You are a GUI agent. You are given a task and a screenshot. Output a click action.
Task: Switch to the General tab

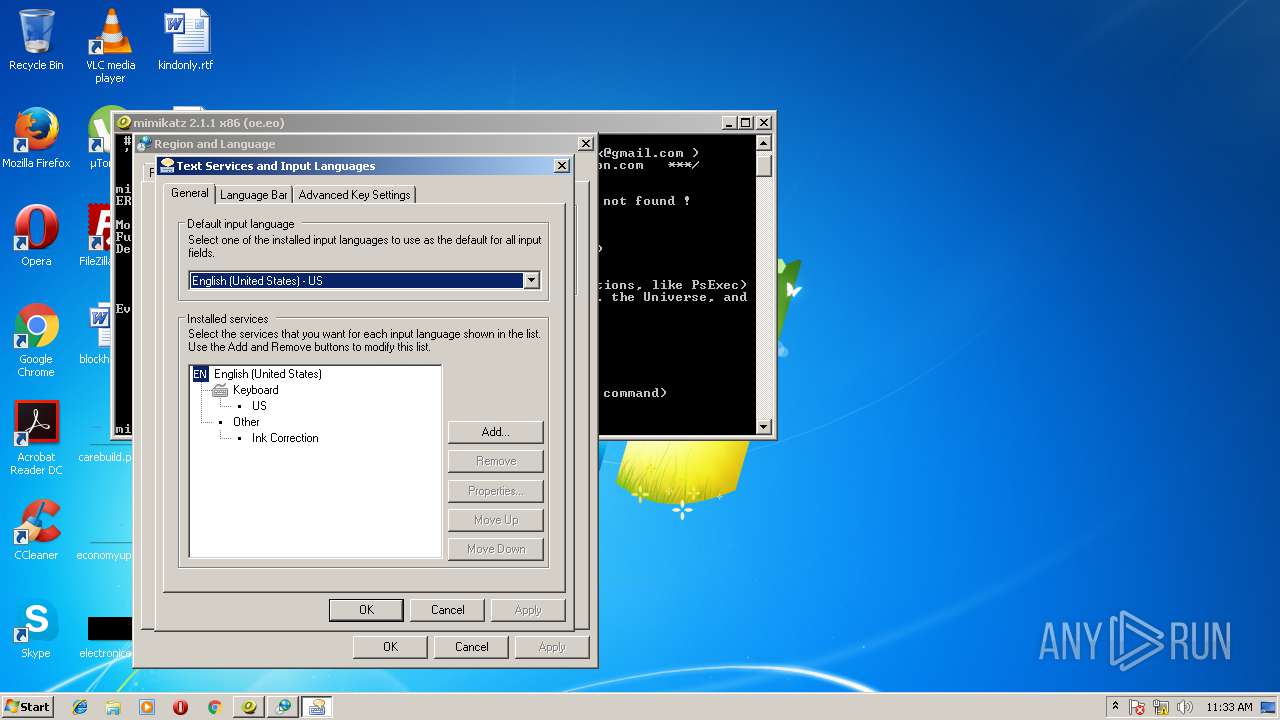tap(189, 193)
